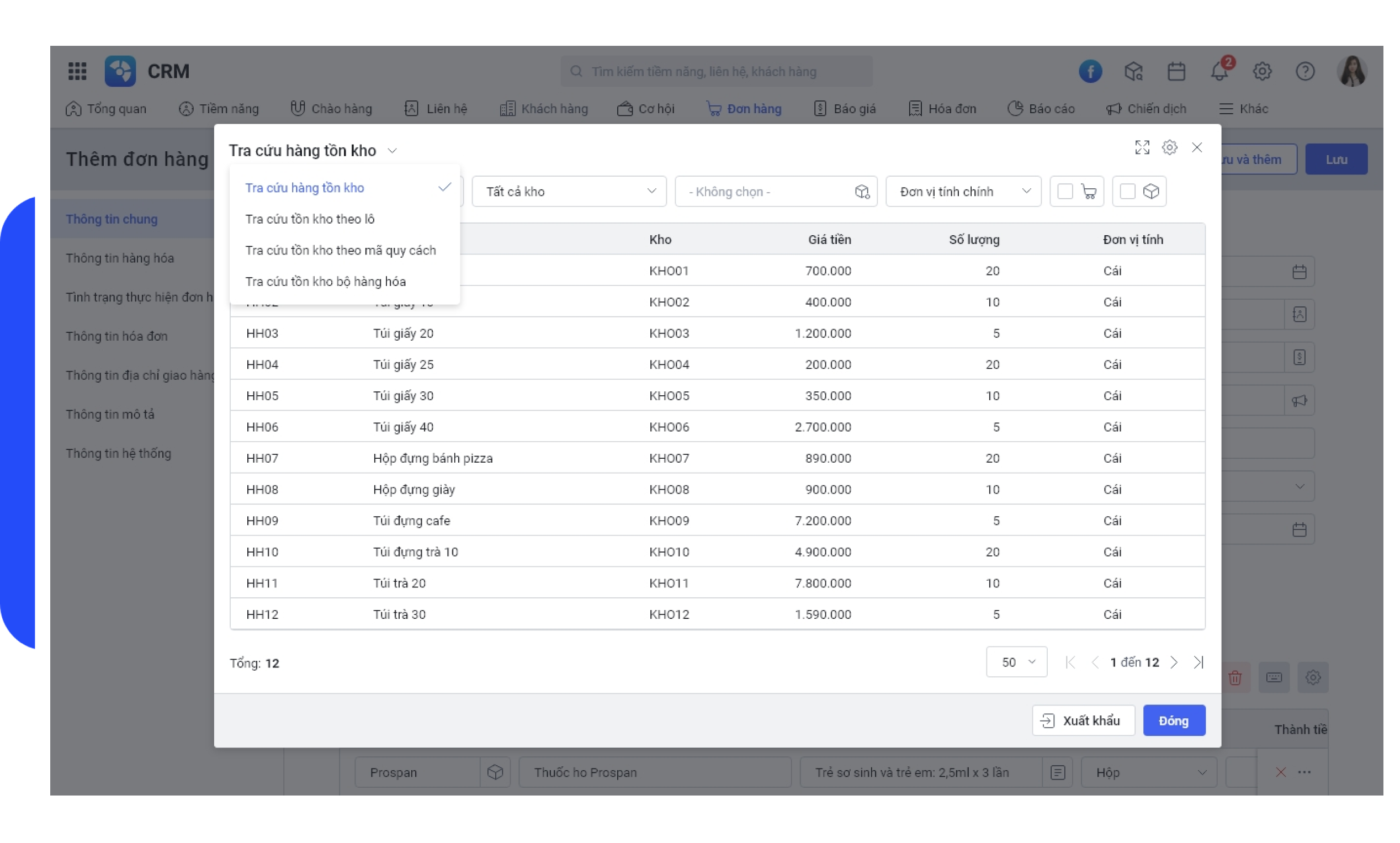
Task: Open the Đơn vị tính chính dropdown
Action: click(x=963, y=192)
